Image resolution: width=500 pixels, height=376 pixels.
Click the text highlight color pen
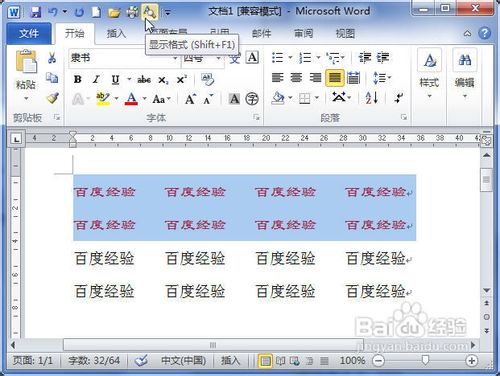click(103, 99)
